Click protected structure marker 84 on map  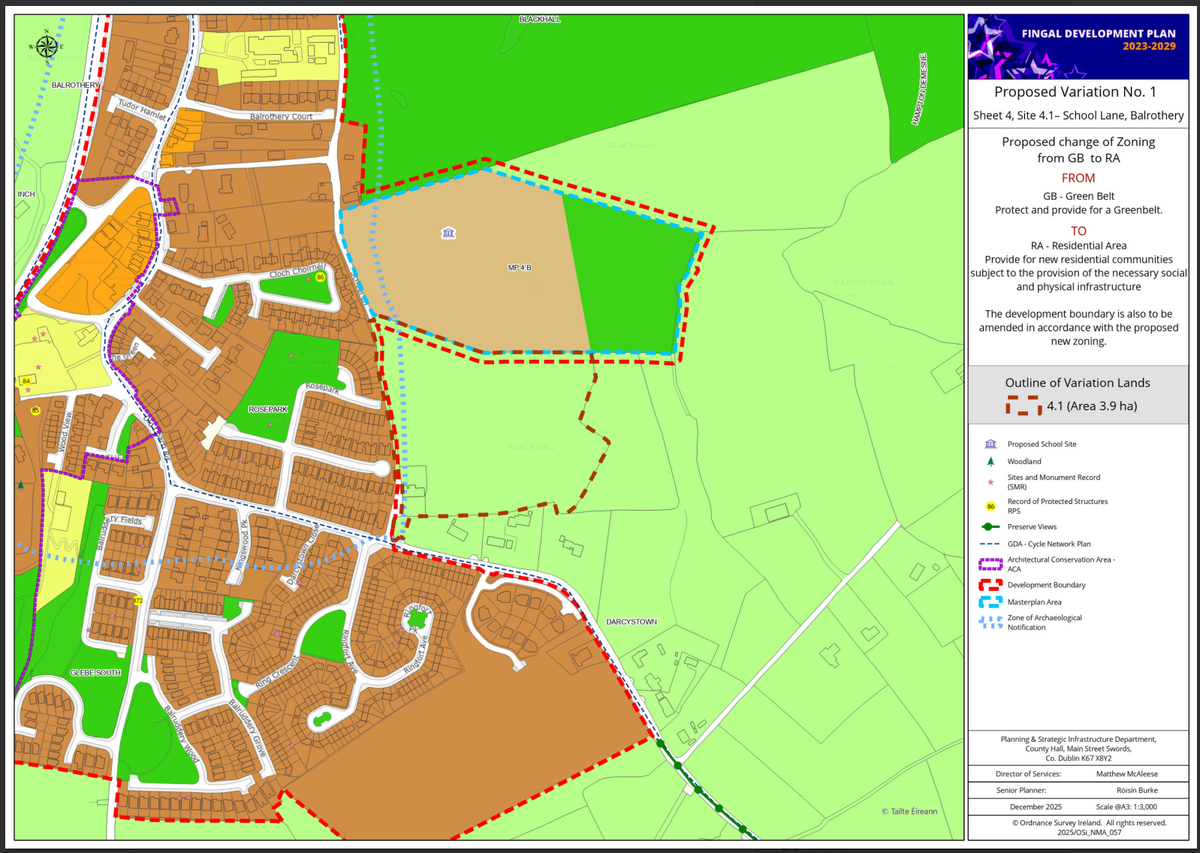(x=25, y=381)
